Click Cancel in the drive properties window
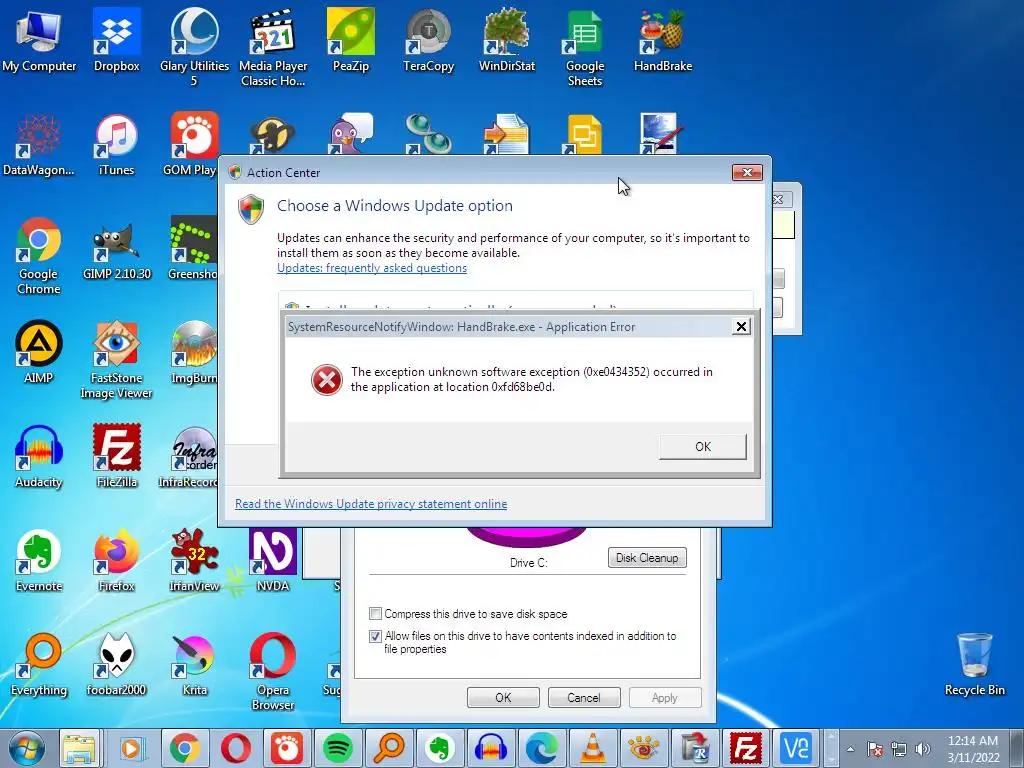The image size is (1024, 768). point(584,697)
